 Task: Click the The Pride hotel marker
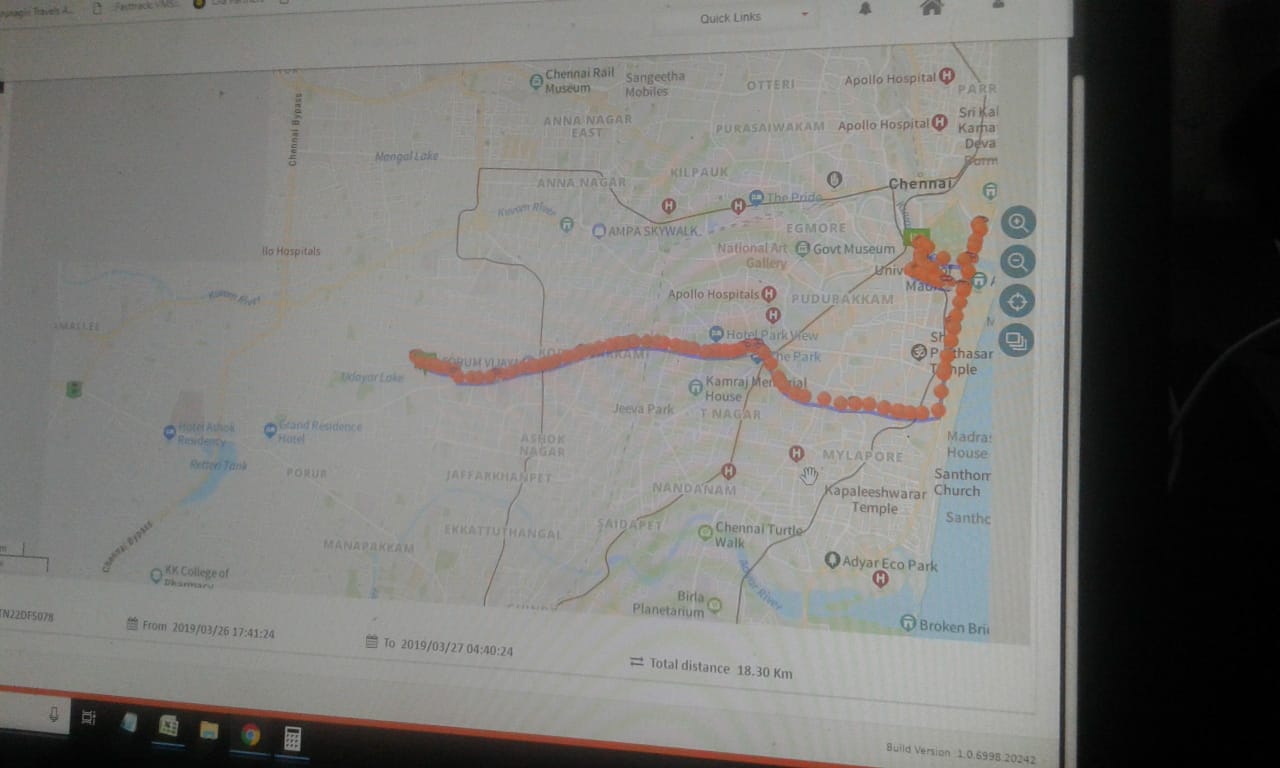pos(756,197)
